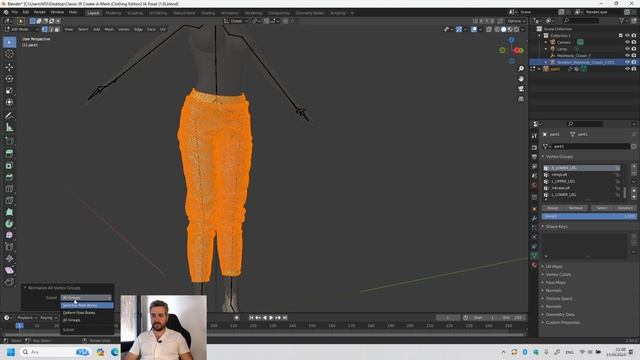Screen dimensions: 640x360
Task: Click the Remove vertex group button
Action: (576, 208)
